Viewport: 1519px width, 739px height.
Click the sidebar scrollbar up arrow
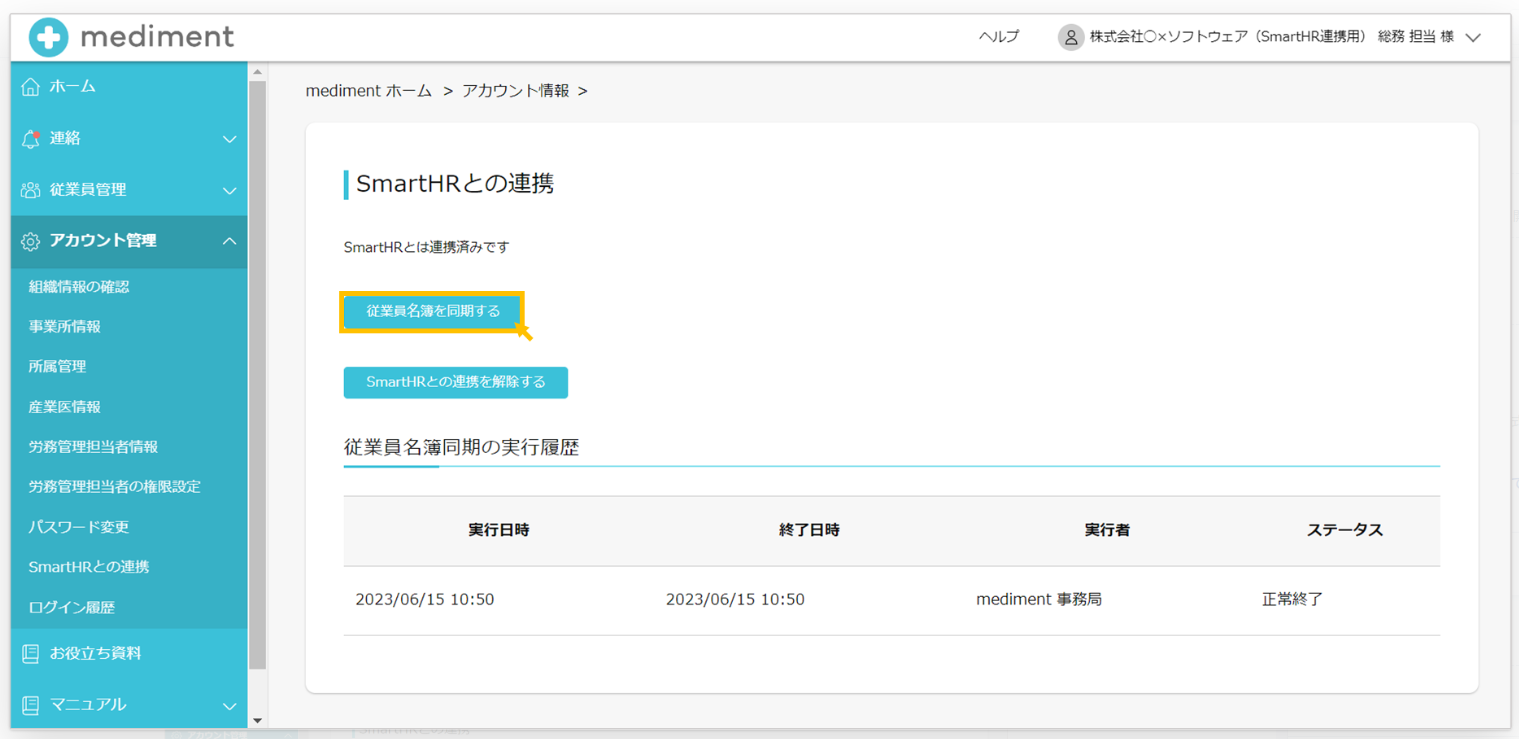(x=257, y=72)
